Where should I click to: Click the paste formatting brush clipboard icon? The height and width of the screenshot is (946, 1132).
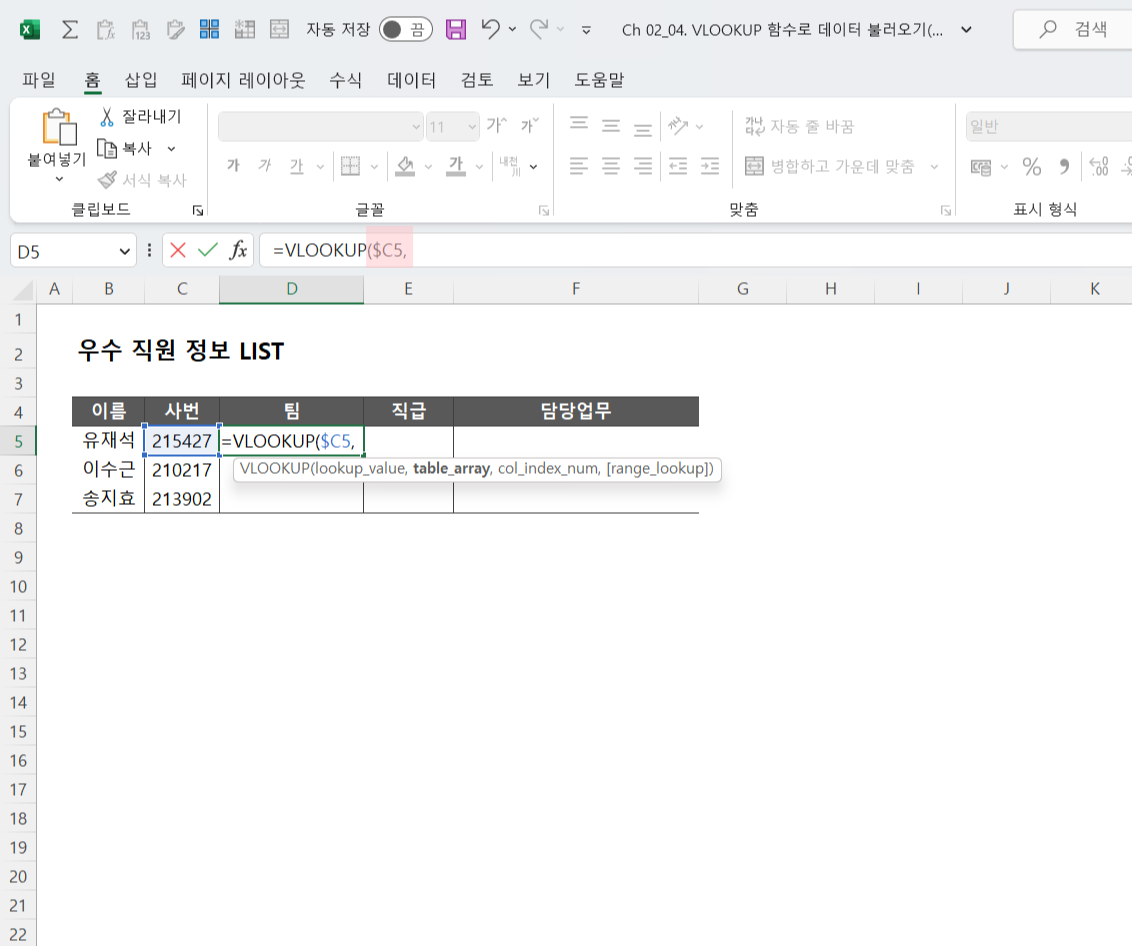pos(175,30)
